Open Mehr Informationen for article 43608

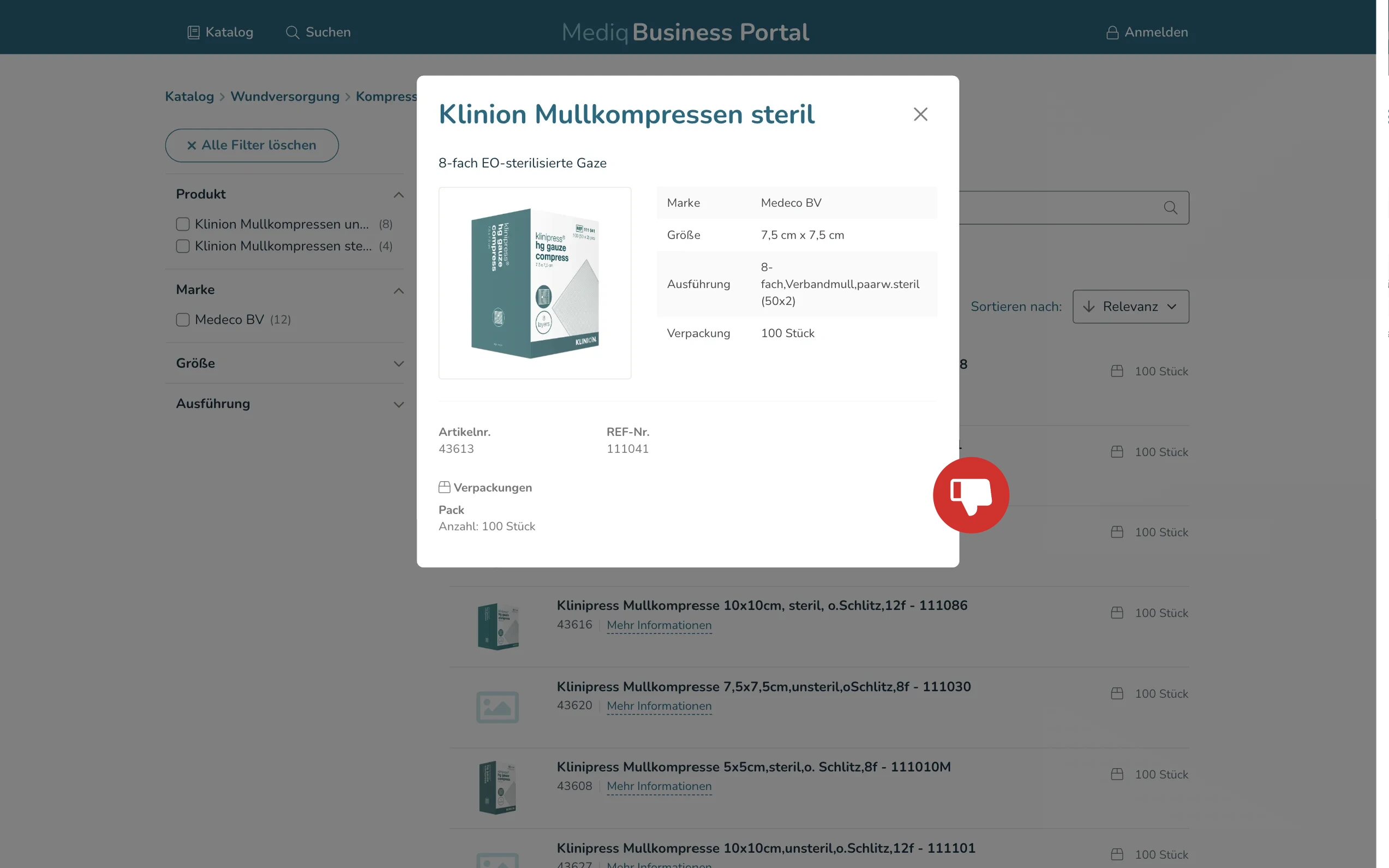[x=659, y=786]
